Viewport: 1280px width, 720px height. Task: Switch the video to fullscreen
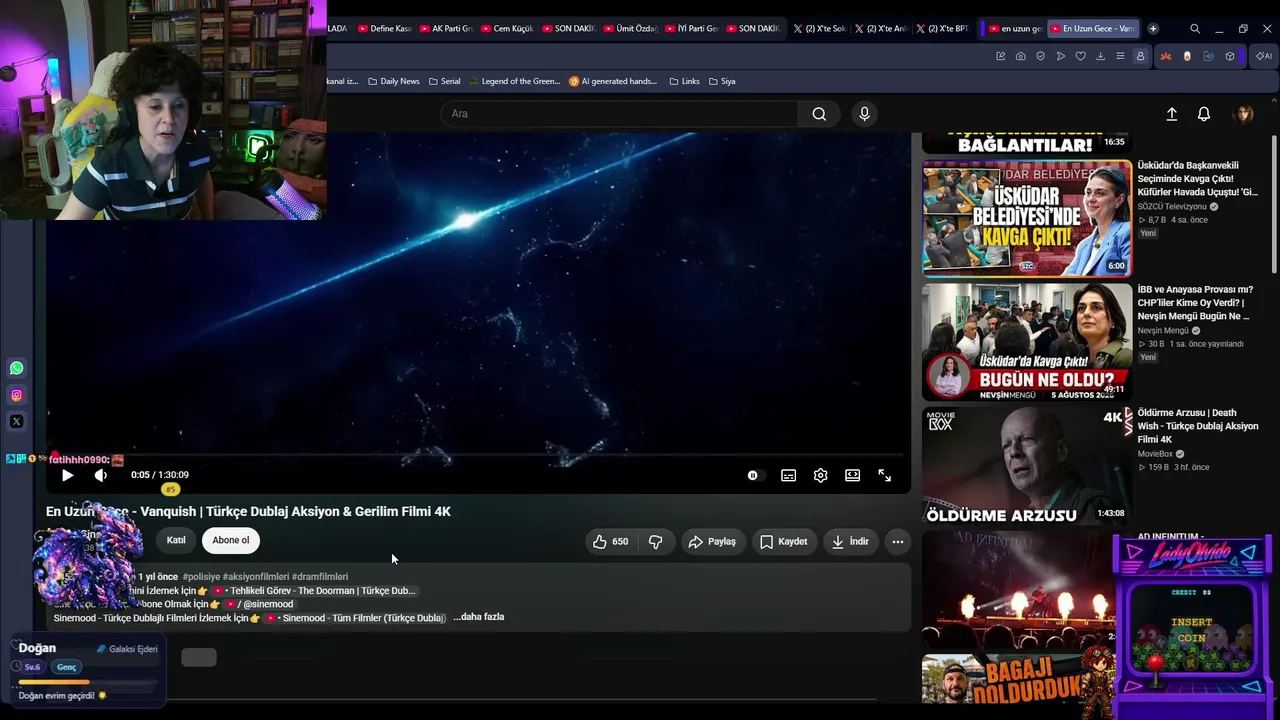point(884,476)
